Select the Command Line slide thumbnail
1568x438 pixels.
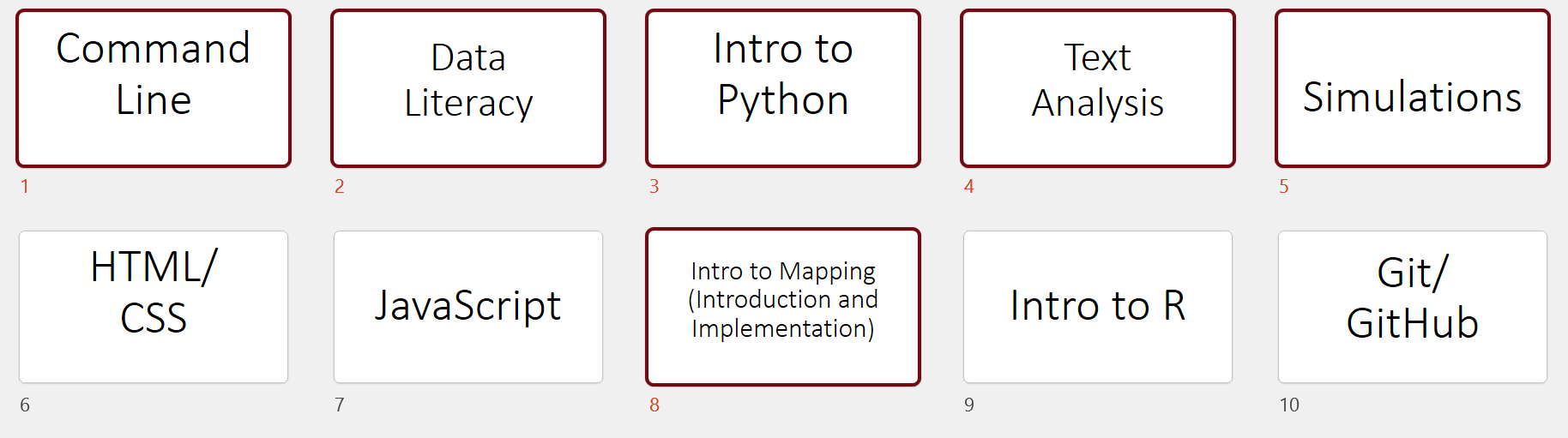click(154, 88)
